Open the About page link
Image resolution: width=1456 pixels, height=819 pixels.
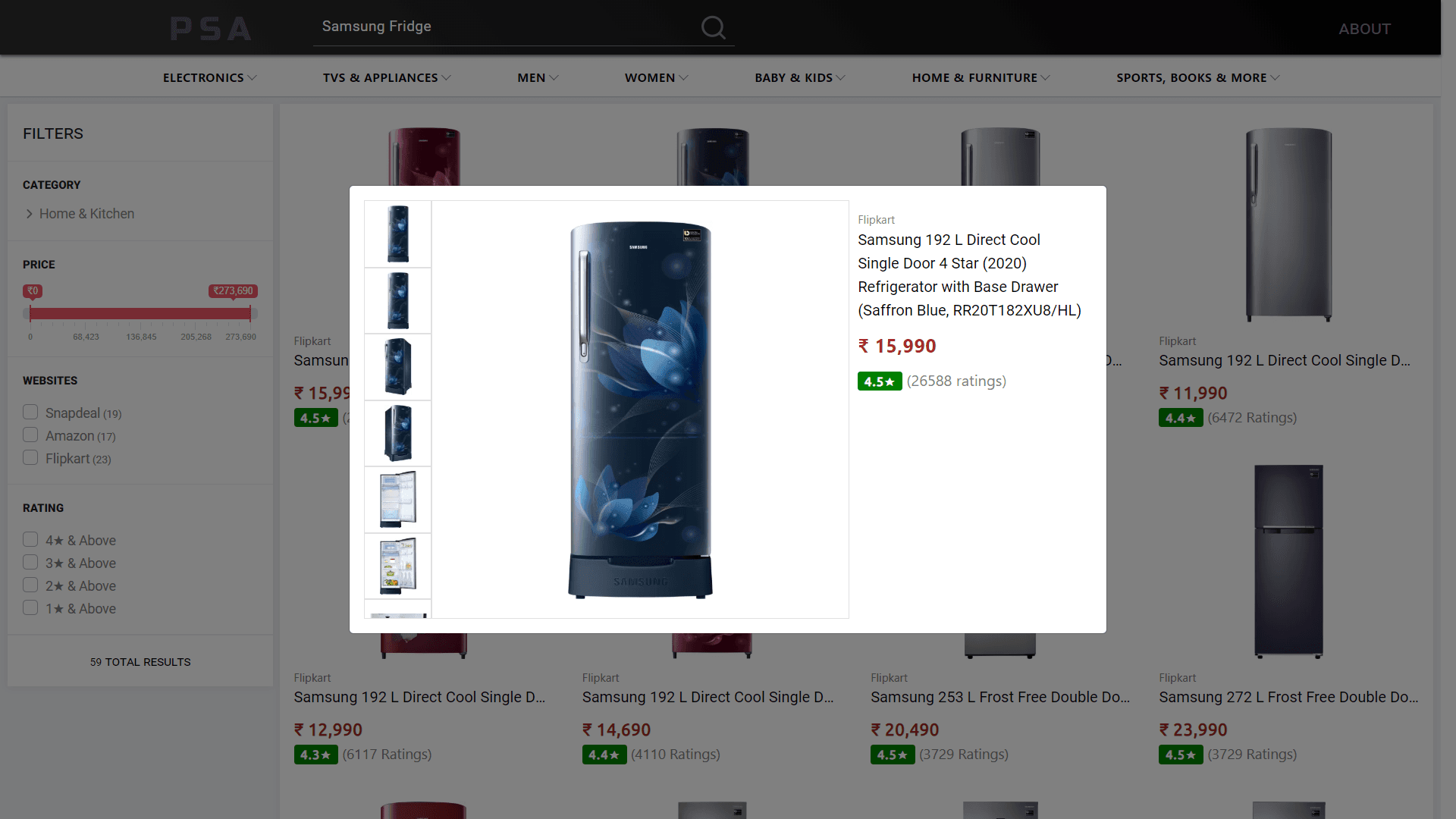click(1364, 29)
